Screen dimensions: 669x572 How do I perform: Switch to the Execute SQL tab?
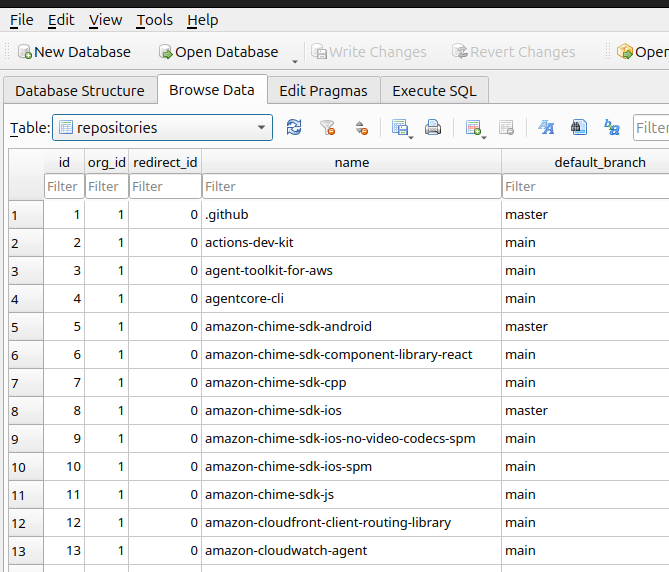point(434,90)
